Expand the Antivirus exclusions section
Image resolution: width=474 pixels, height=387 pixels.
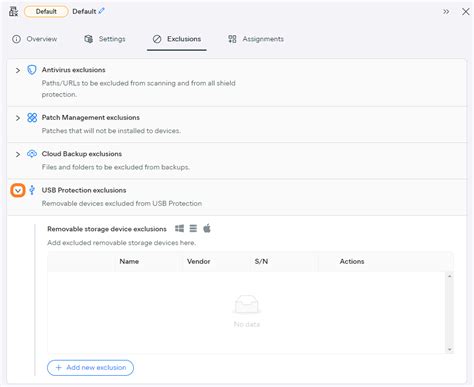18,70
